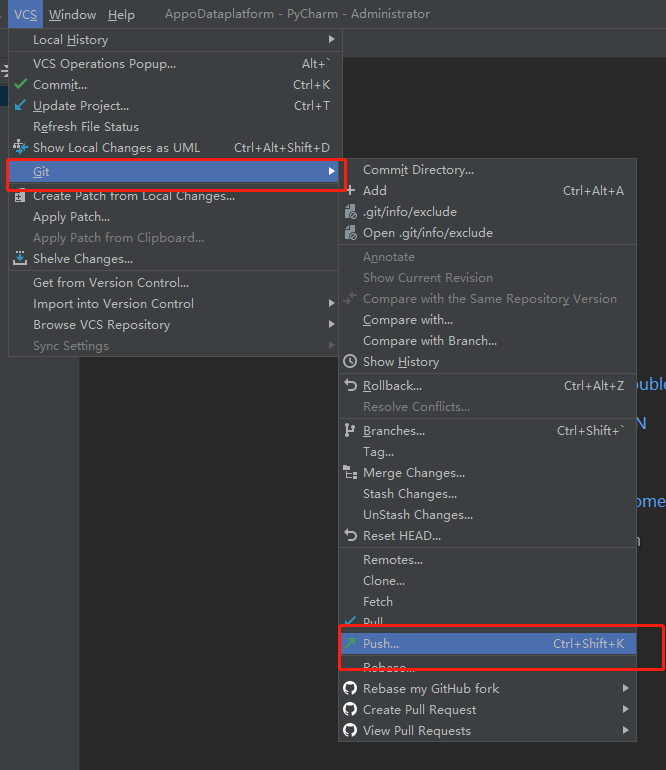Click the Ctrl+Alt+Z shortcut text
666x770 pixels.
594,386
